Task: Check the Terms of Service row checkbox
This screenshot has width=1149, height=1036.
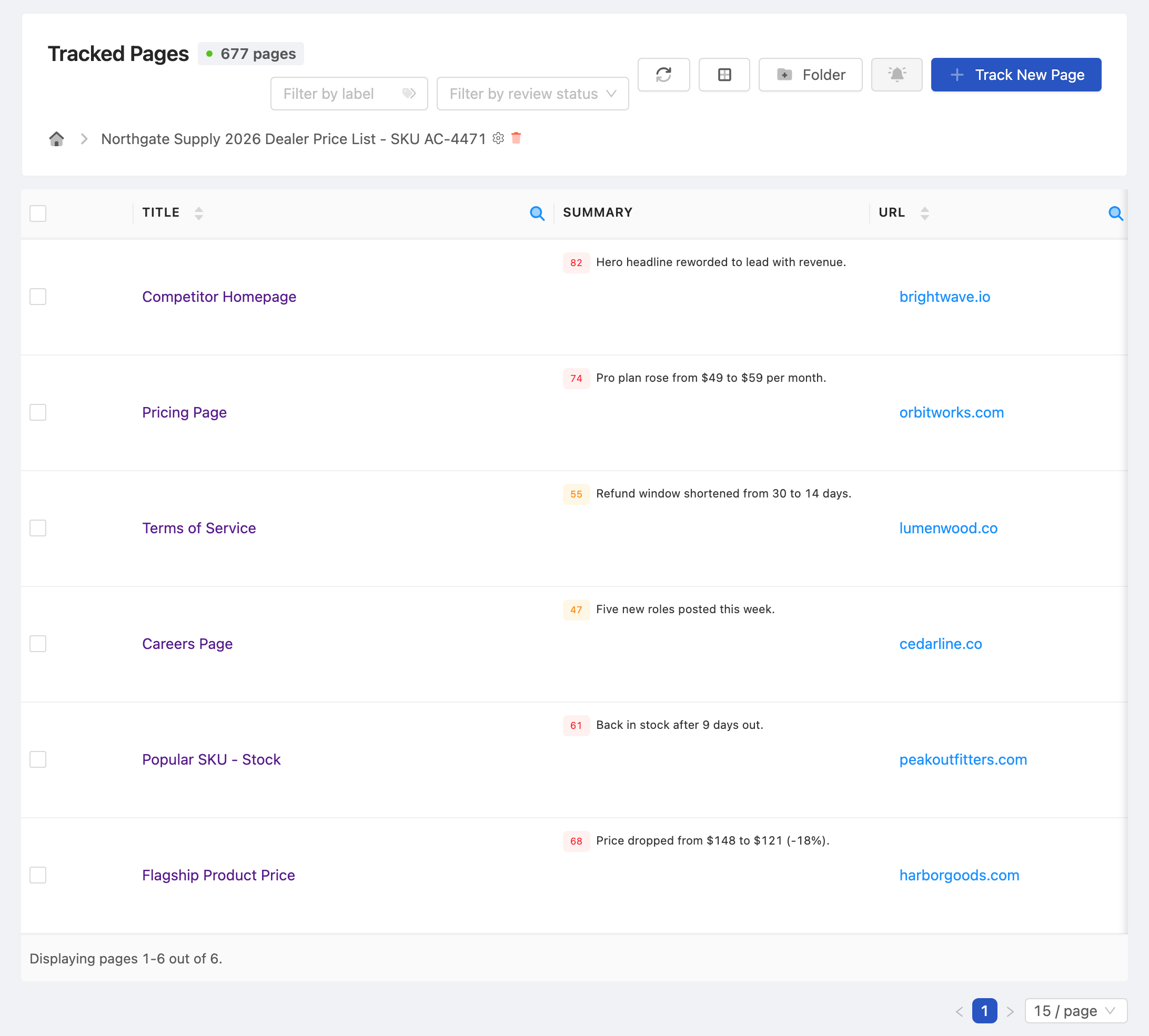Action: [x=37, y=527]
